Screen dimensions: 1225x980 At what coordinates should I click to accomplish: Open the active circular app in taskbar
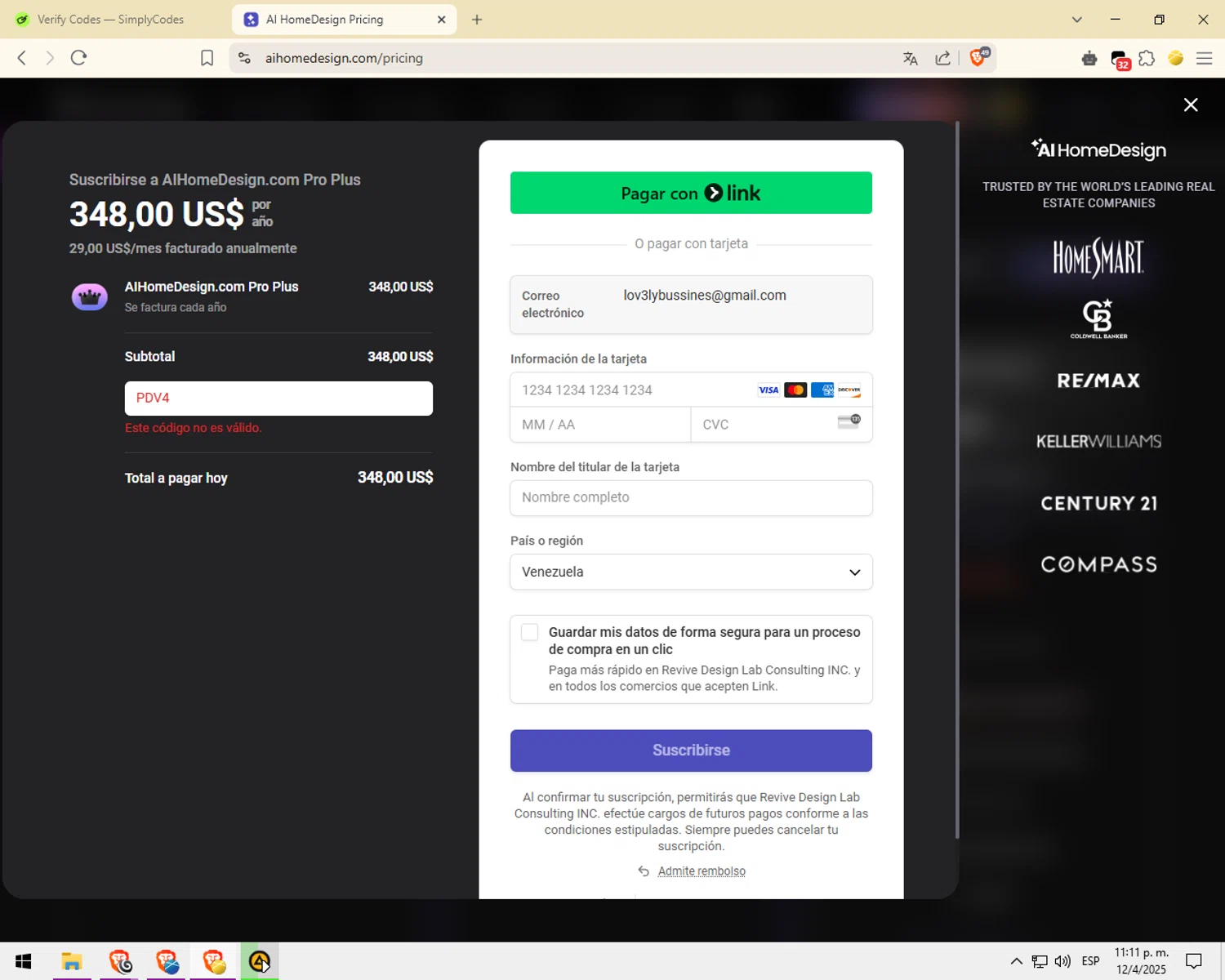(260, 962)
